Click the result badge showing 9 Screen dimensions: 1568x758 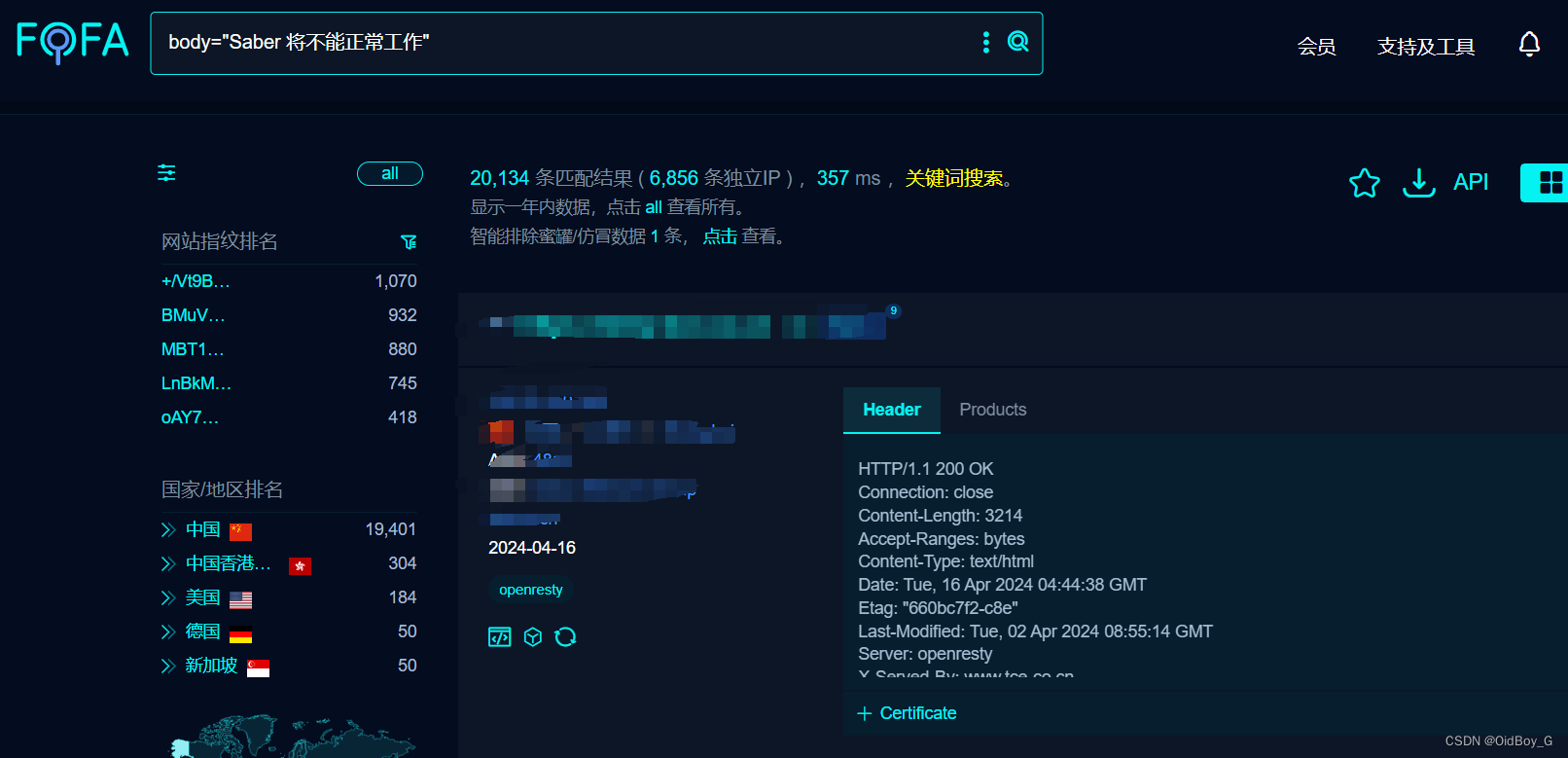894,310
